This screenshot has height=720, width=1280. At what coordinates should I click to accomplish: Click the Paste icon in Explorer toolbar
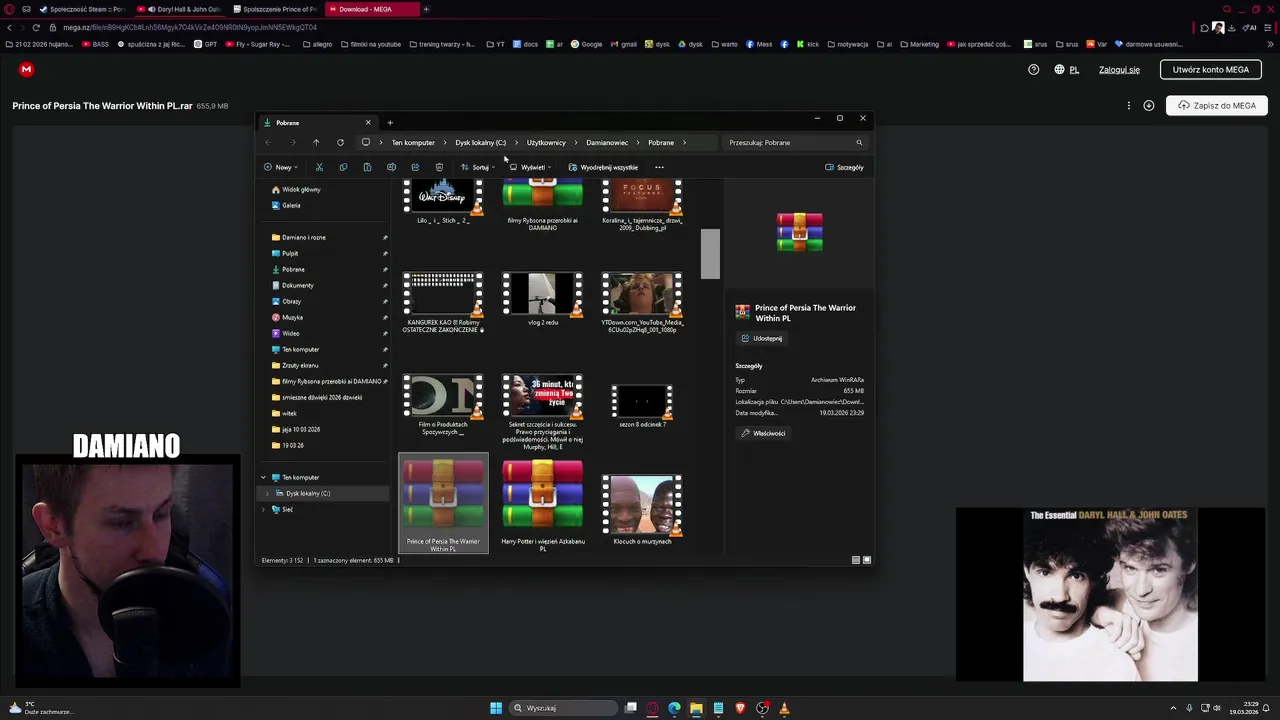[367, 167]
